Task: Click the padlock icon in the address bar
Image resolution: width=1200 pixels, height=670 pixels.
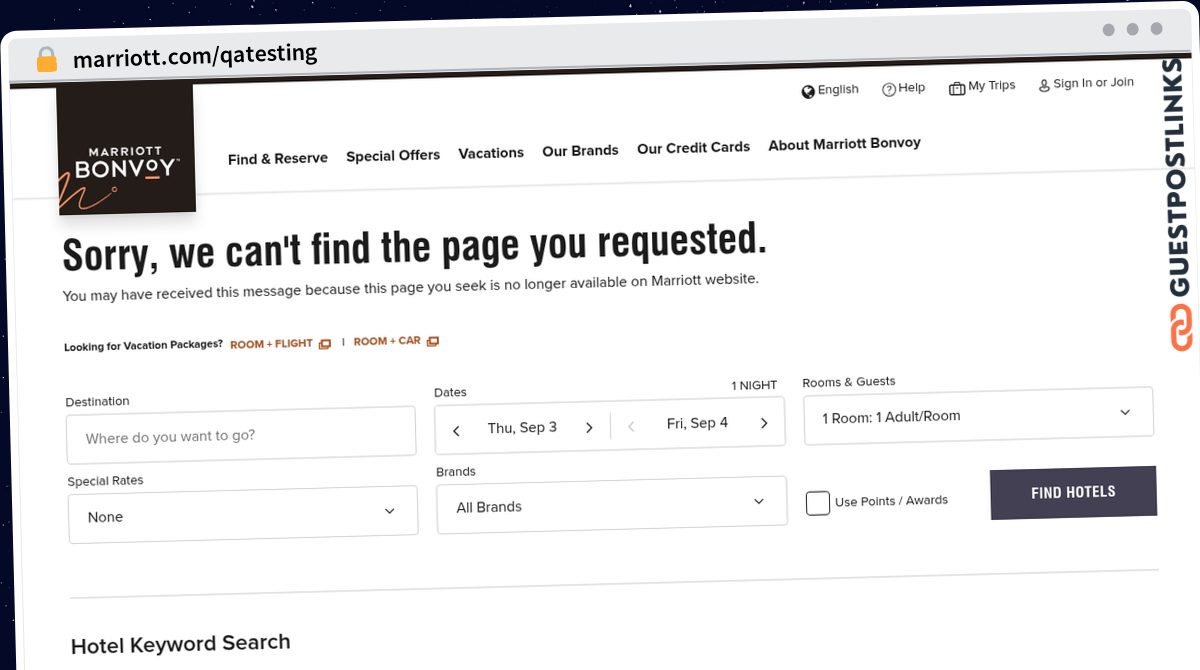Action: click(x=46, y=59)
